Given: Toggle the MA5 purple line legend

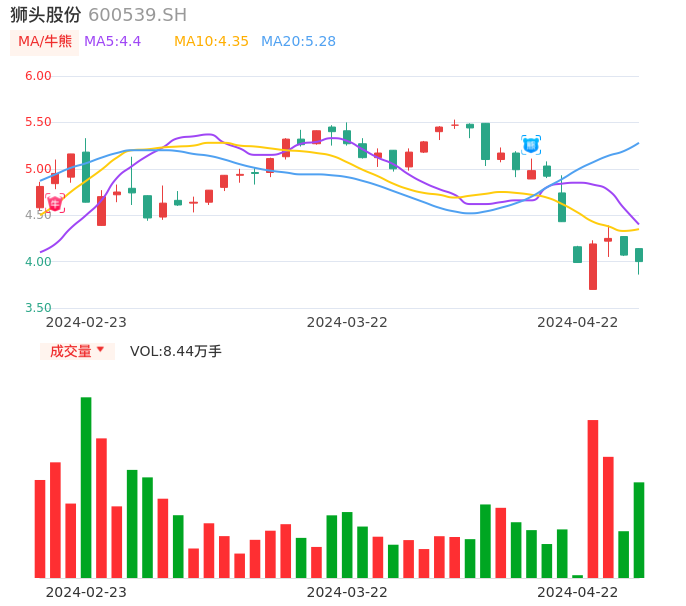Looking at the screenshot, I should coord(113,42).
